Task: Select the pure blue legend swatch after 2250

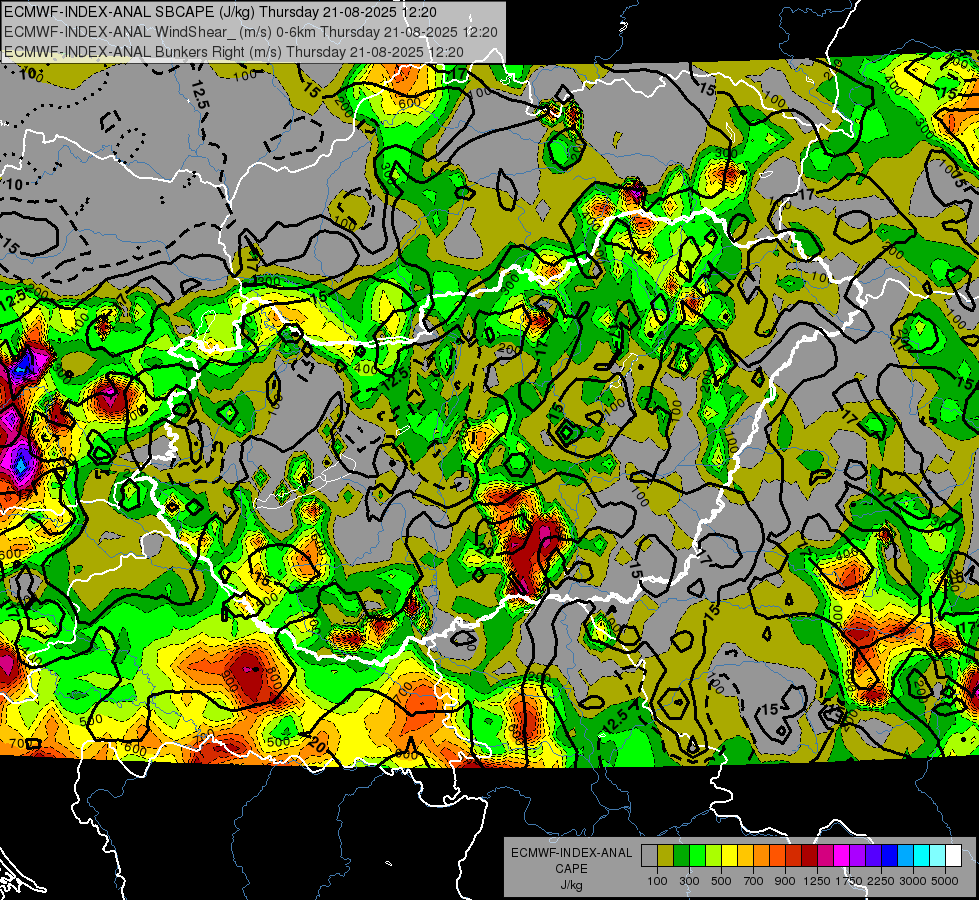Action: point(890,856)
